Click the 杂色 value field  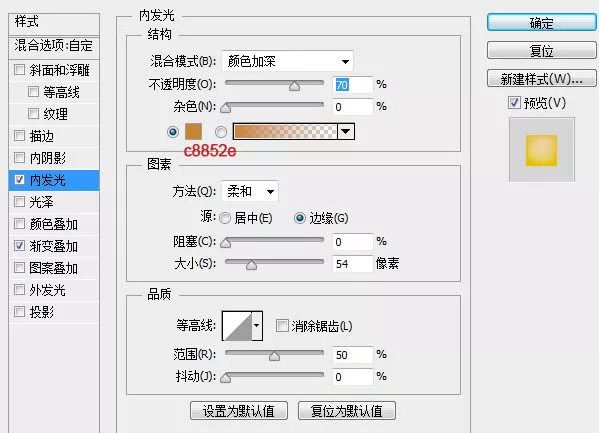coord(352,107)
